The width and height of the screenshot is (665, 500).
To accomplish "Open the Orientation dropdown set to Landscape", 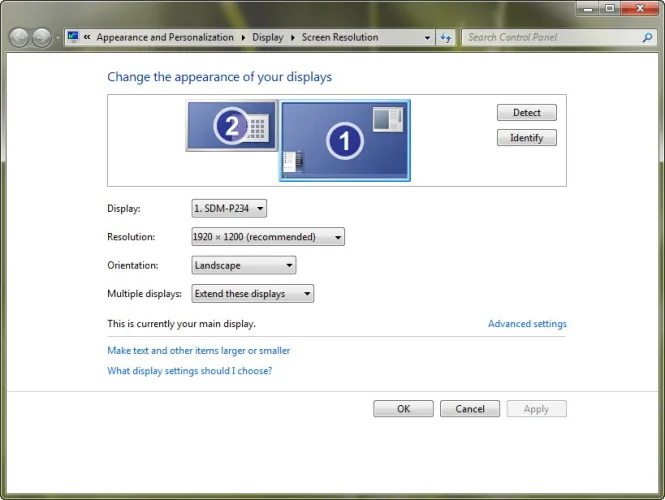I will pyautogui.click(x=244, y=265).
